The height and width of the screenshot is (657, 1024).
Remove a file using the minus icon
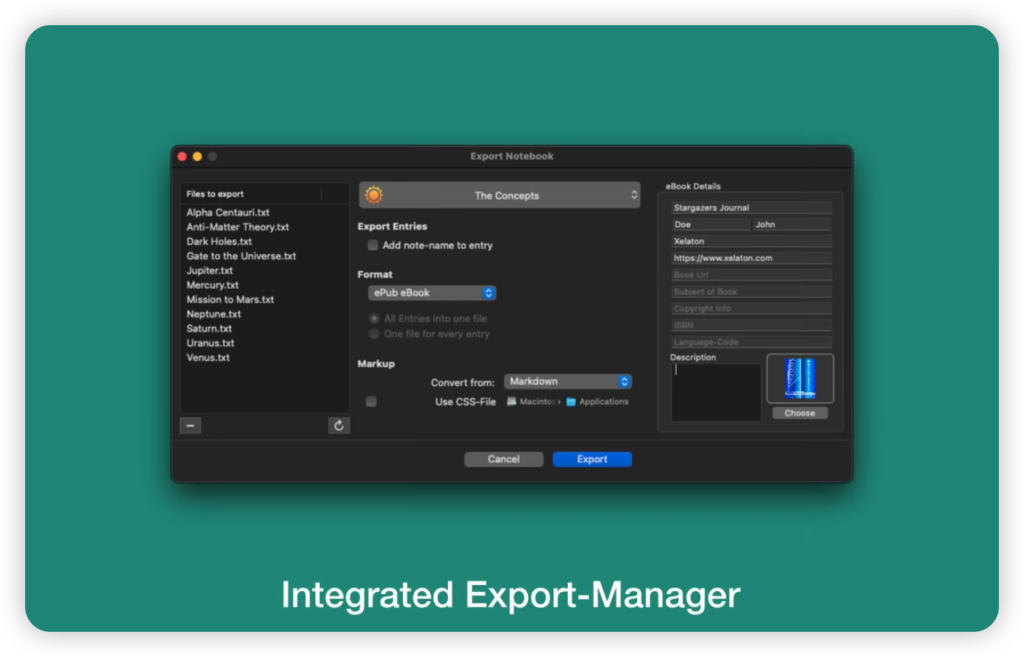[x=190, y=424]
